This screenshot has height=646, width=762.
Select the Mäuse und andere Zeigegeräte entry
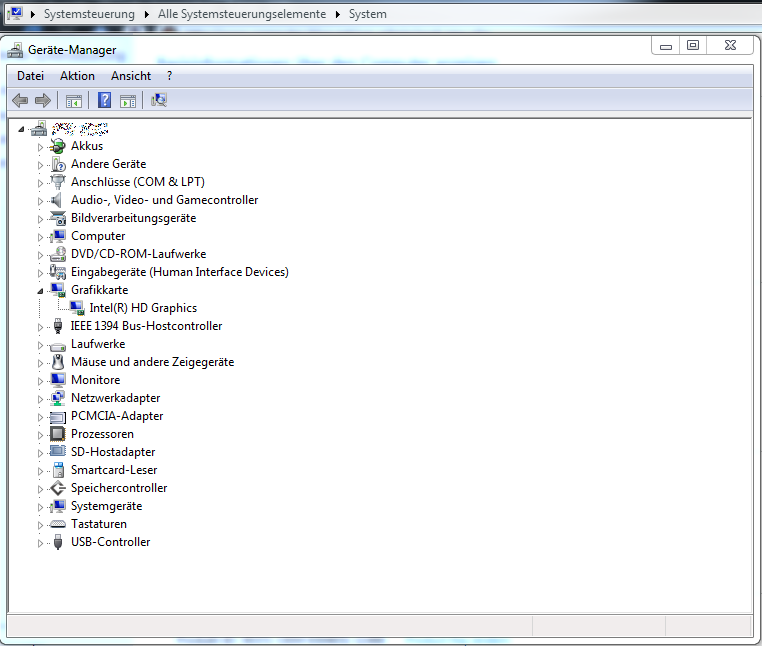(152, 362)
